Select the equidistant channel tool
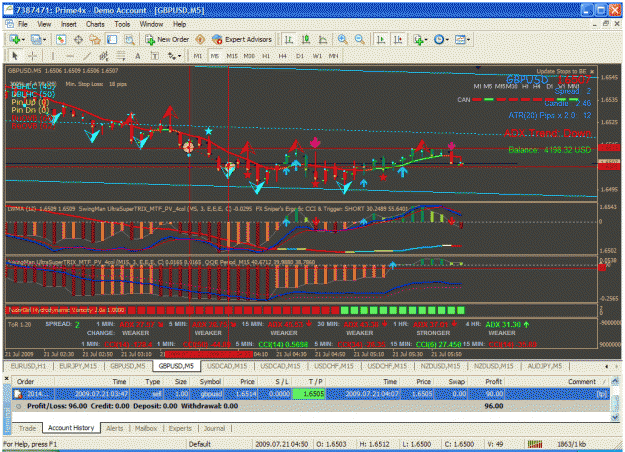 click(x=104, y=56)
